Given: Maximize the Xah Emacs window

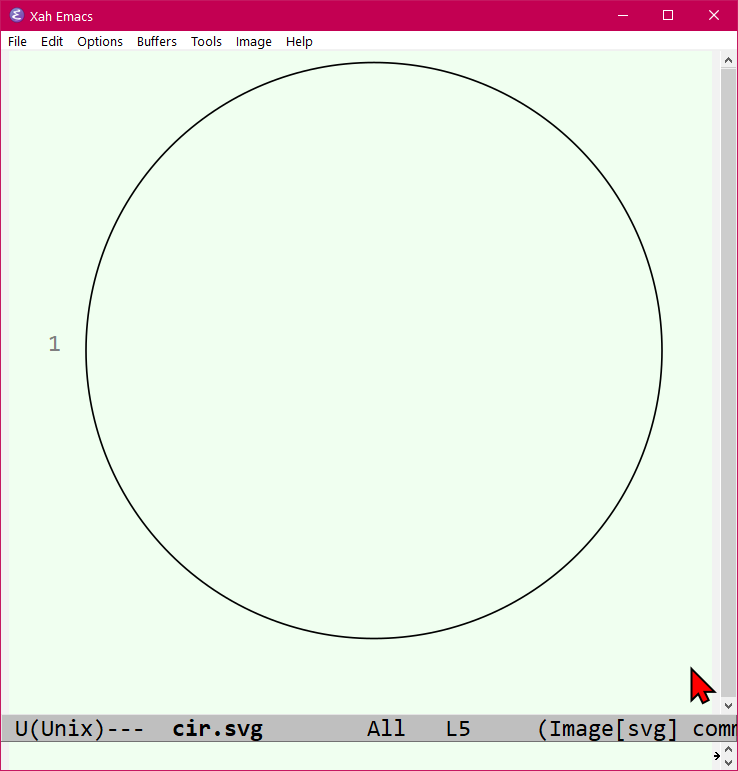Looking at the screenshot, I should (668, 15).
